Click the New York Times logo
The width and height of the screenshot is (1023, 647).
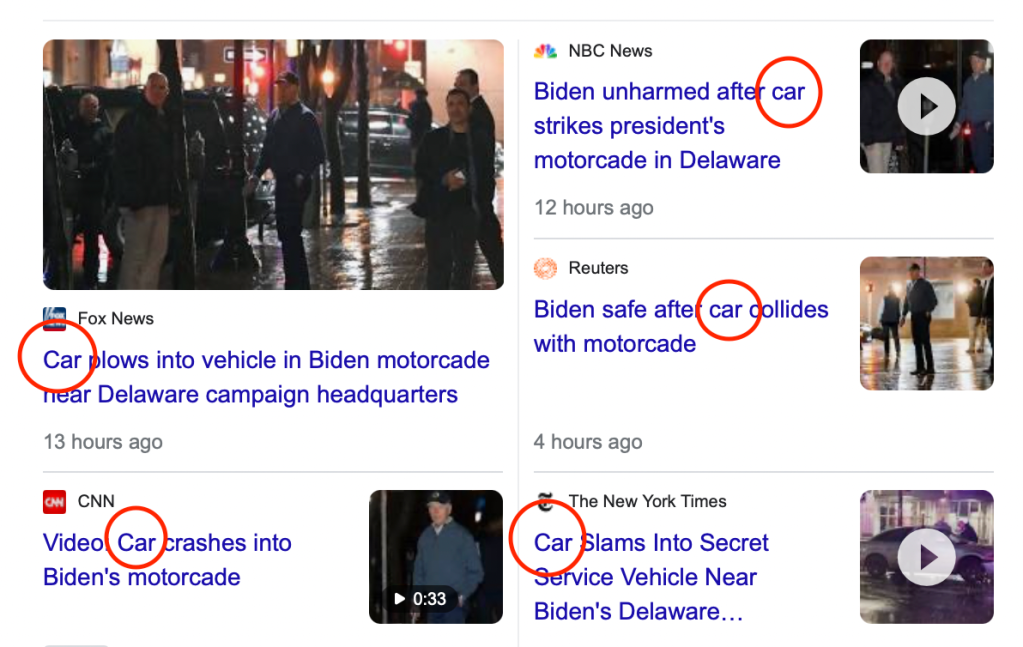click(x=545, y=501)
